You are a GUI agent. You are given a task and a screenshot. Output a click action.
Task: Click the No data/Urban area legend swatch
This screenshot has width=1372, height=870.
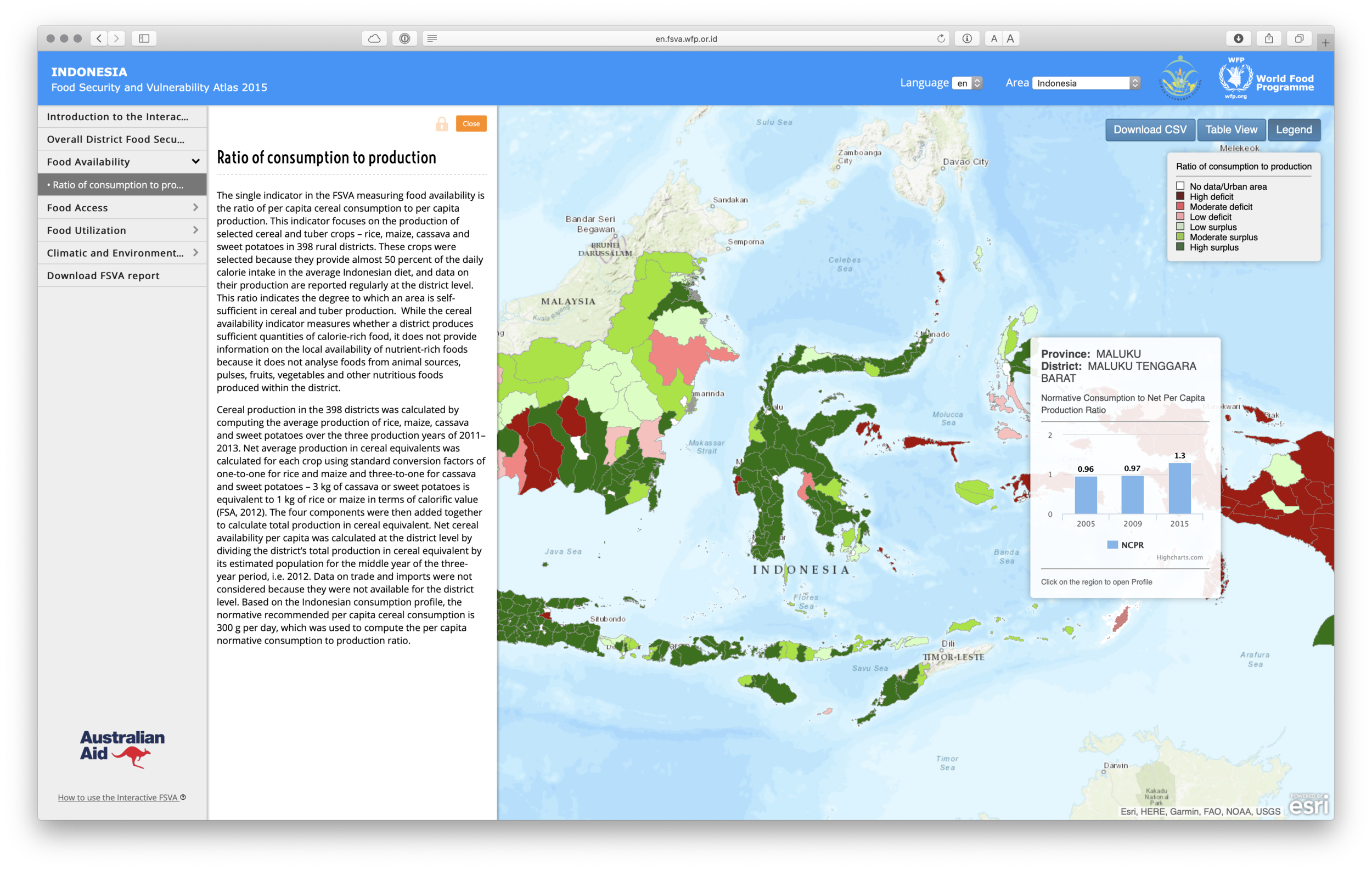[x=1180, y=186]
